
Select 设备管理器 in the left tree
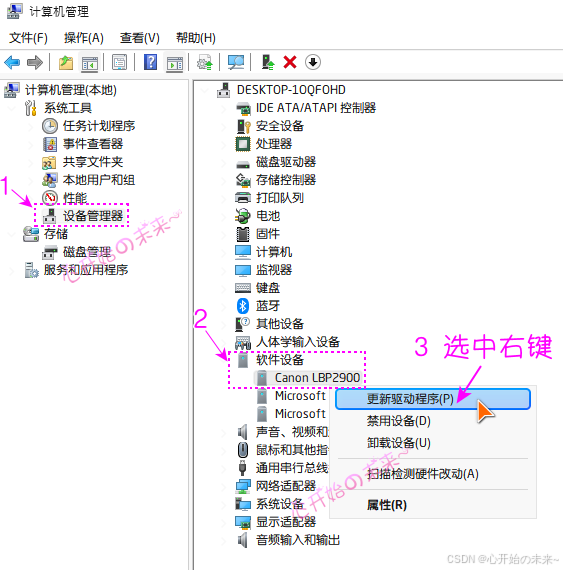tap(93, 216)
